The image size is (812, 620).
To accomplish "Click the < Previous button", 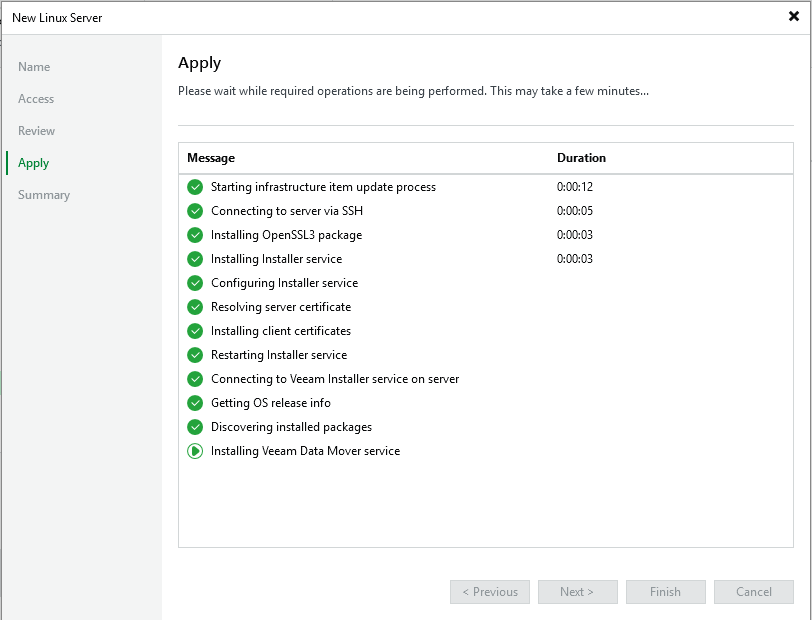I will tap(489, 592).
